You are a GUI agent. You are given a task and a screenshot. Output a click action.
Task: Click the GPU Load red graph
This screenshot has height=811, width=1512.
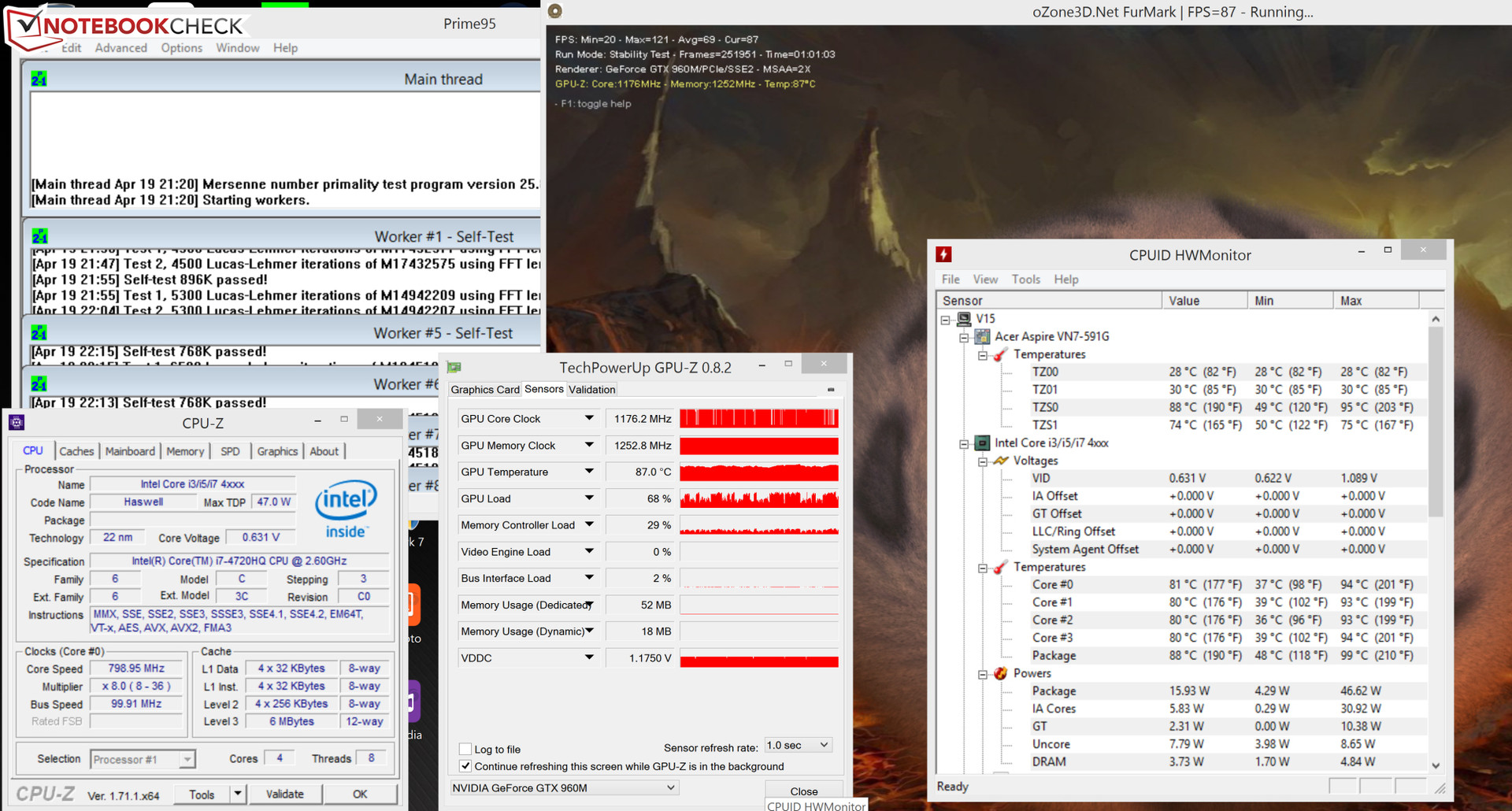pos(759,498)
